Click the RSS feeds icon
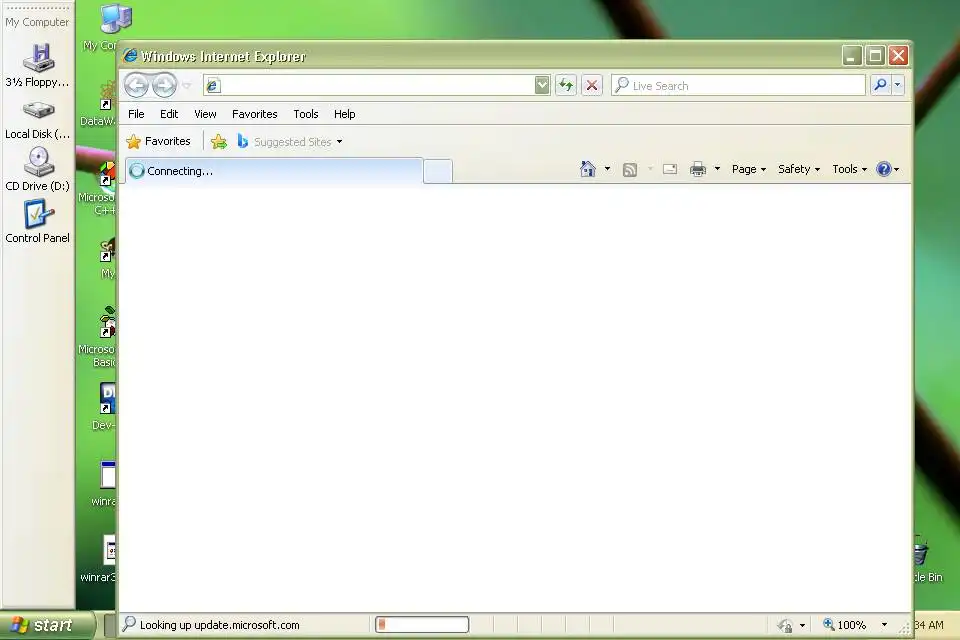The image size is (960, 640). click(x=630, y=170)
